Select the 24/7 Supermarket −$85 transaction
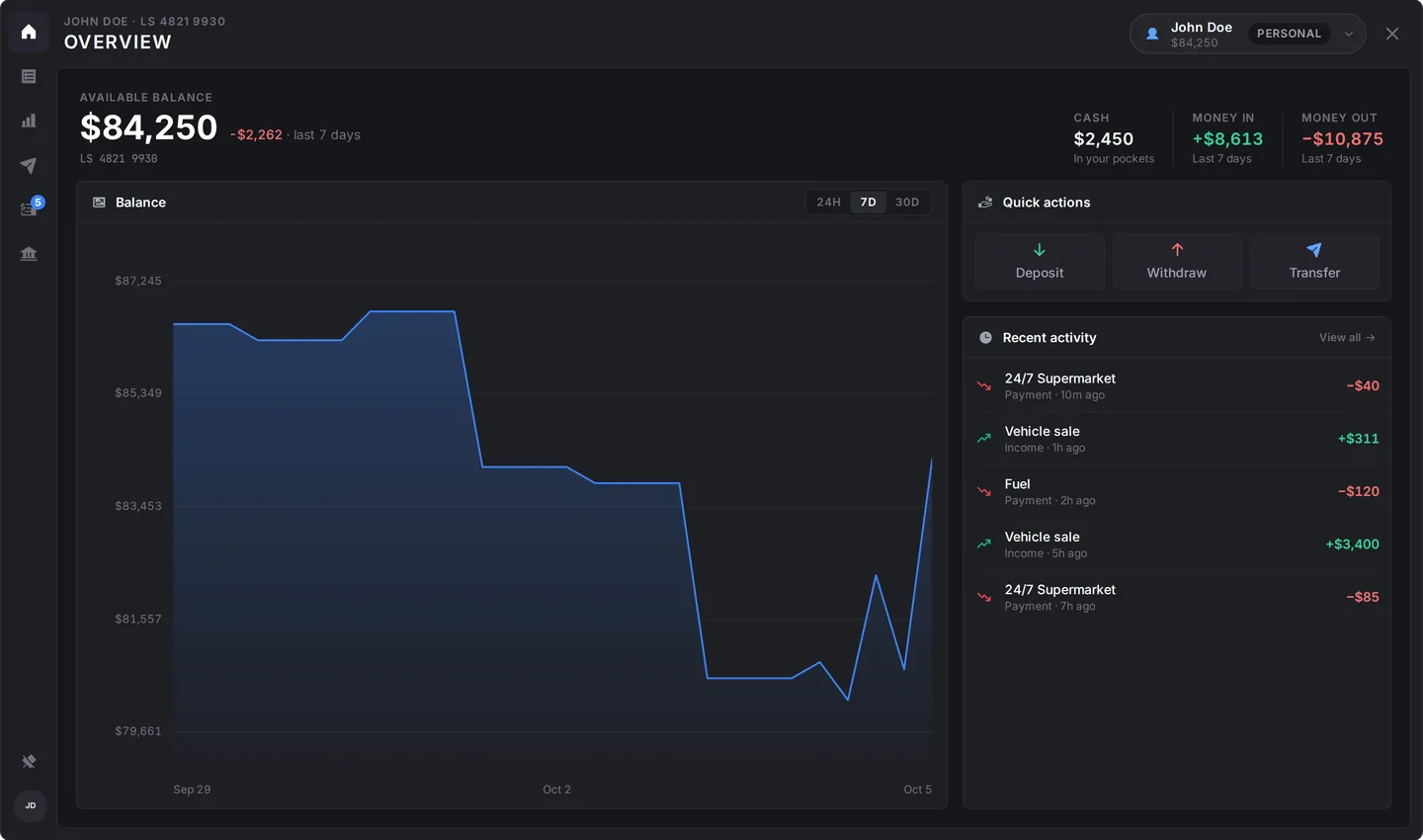The image size is (1423, 840). [1177, 597]
